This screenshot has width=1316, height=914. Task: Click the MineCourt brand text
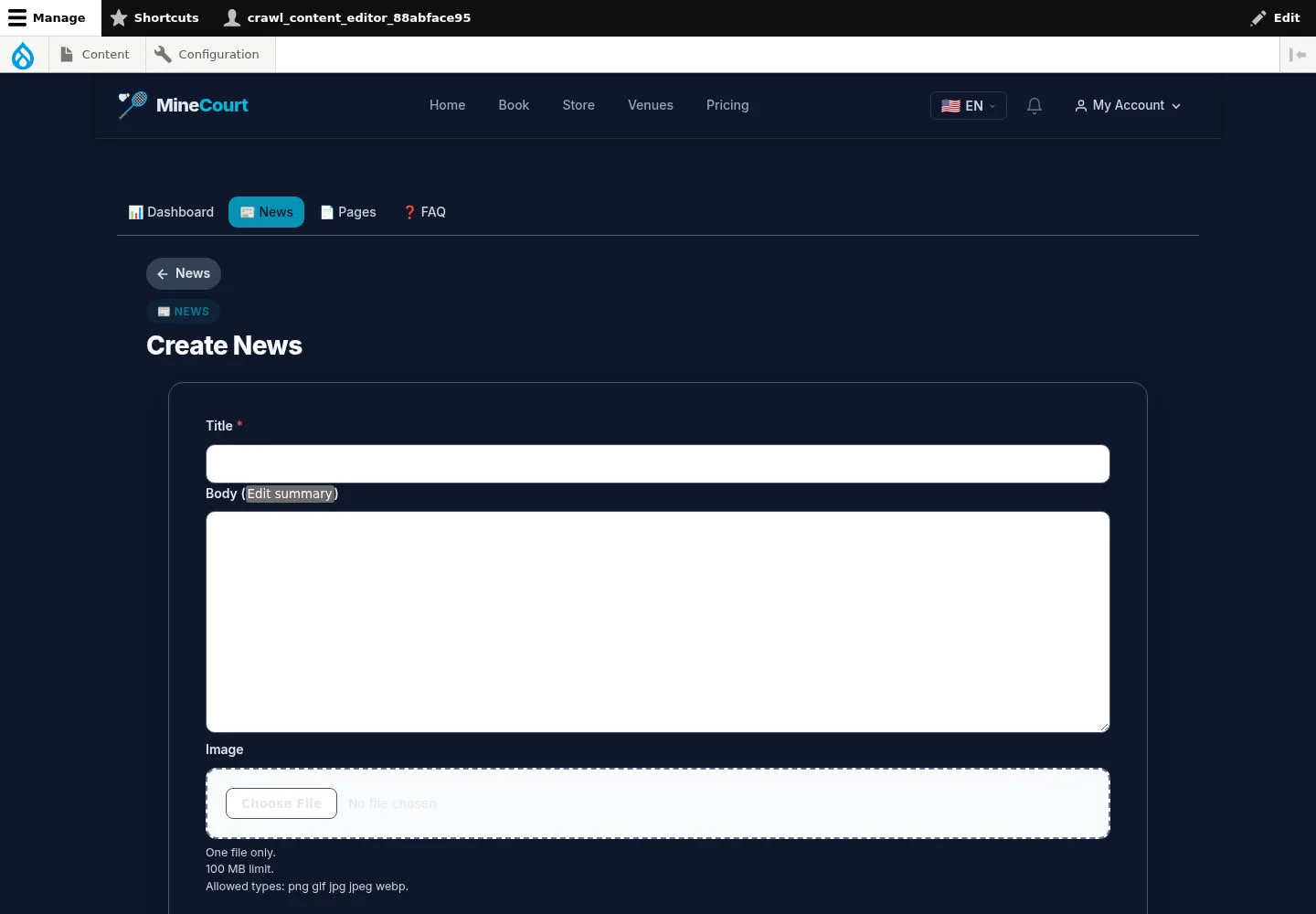(x=202, y=105)
